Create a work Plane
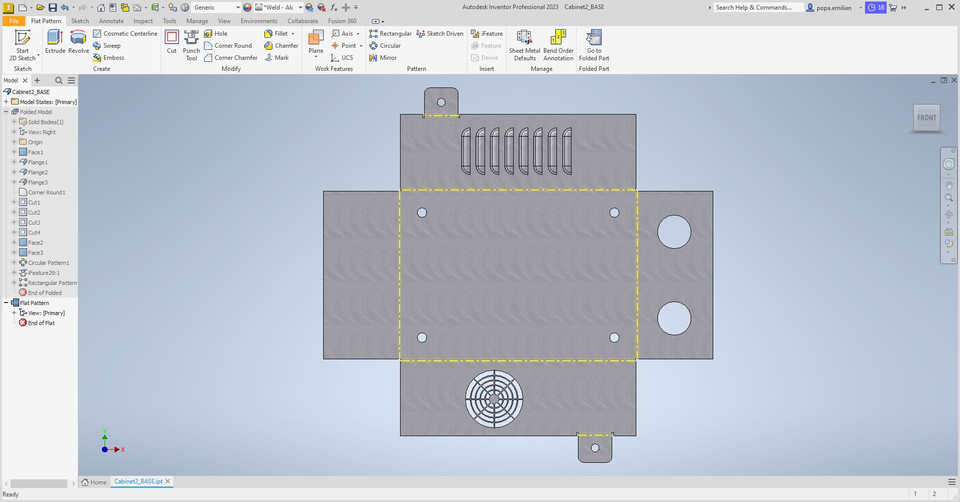 point(316,40)
